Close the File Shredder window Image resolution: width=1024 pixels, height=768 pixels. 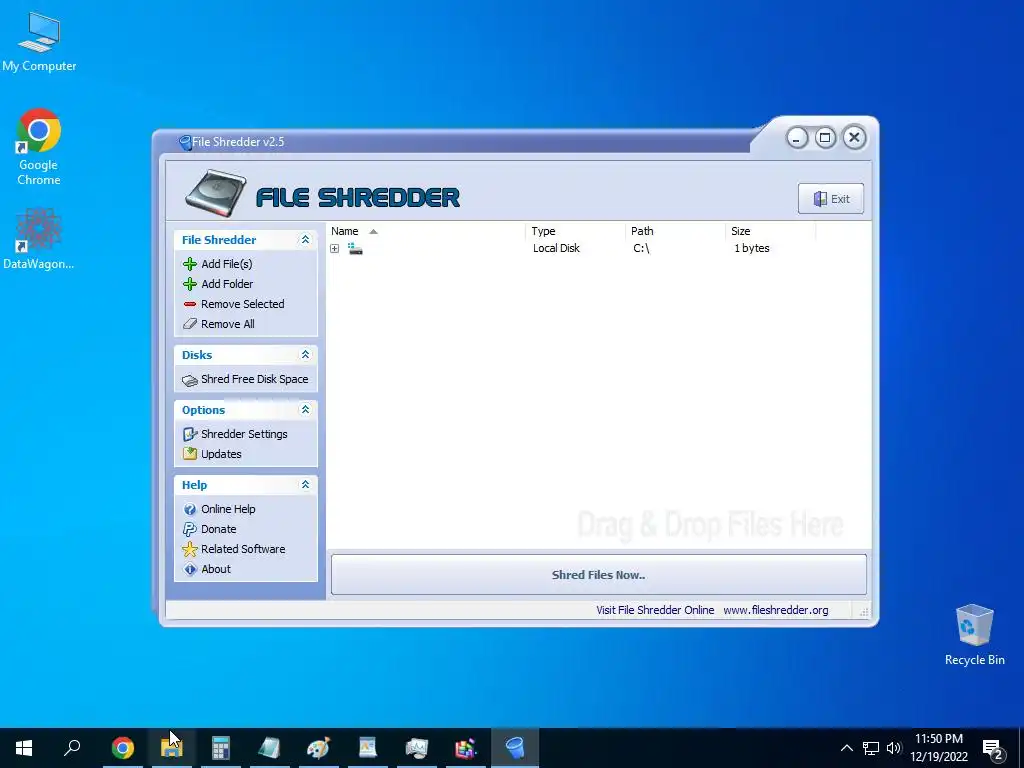click(854, 138)
